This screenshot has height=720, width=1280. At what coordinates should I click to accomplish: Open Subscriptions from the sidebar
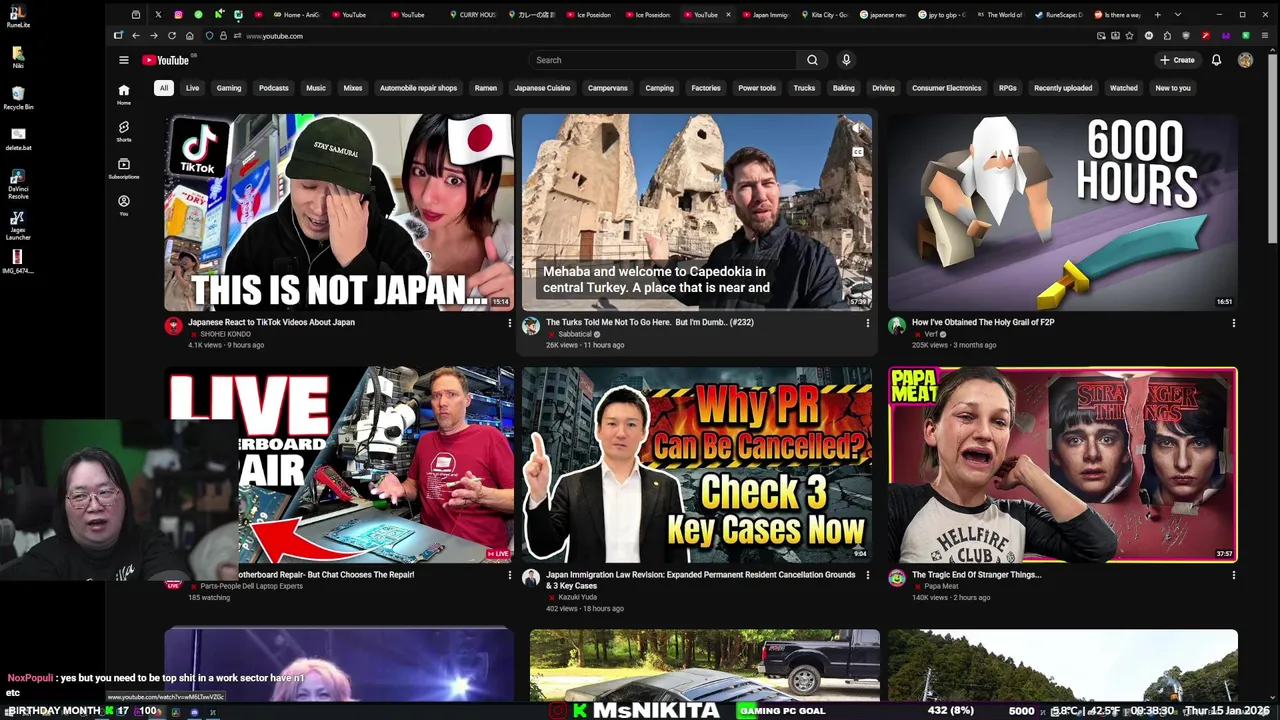[124, 168]
